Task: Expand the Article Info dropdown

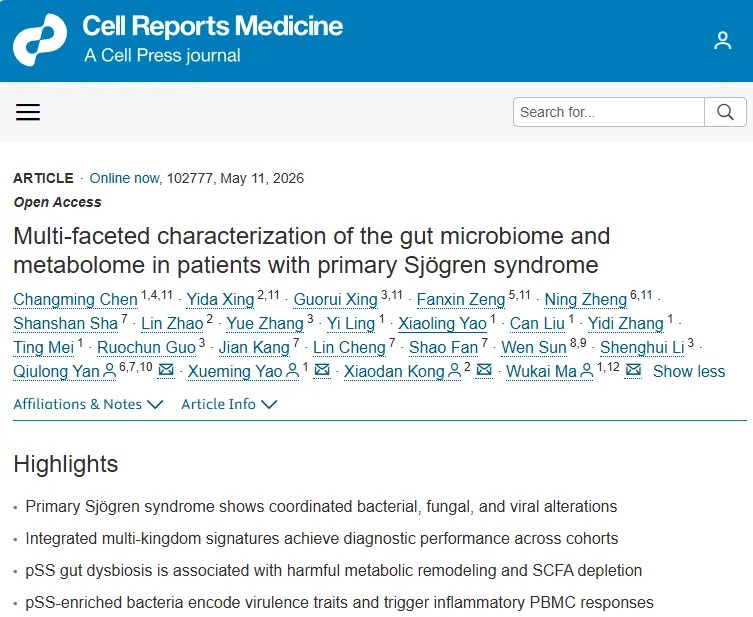Action: [229, 404]
